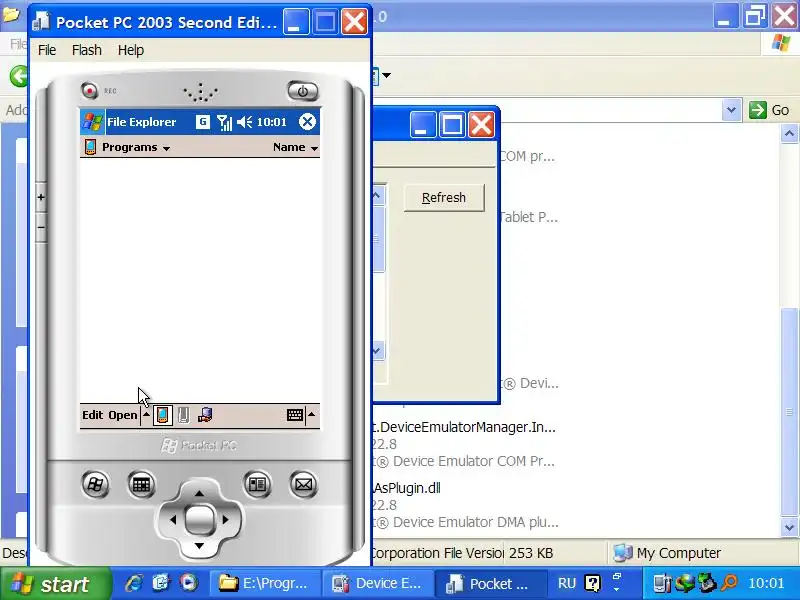
Task: Switch to the E:\Progr... taskbar window
Action: tap(264, 584)
